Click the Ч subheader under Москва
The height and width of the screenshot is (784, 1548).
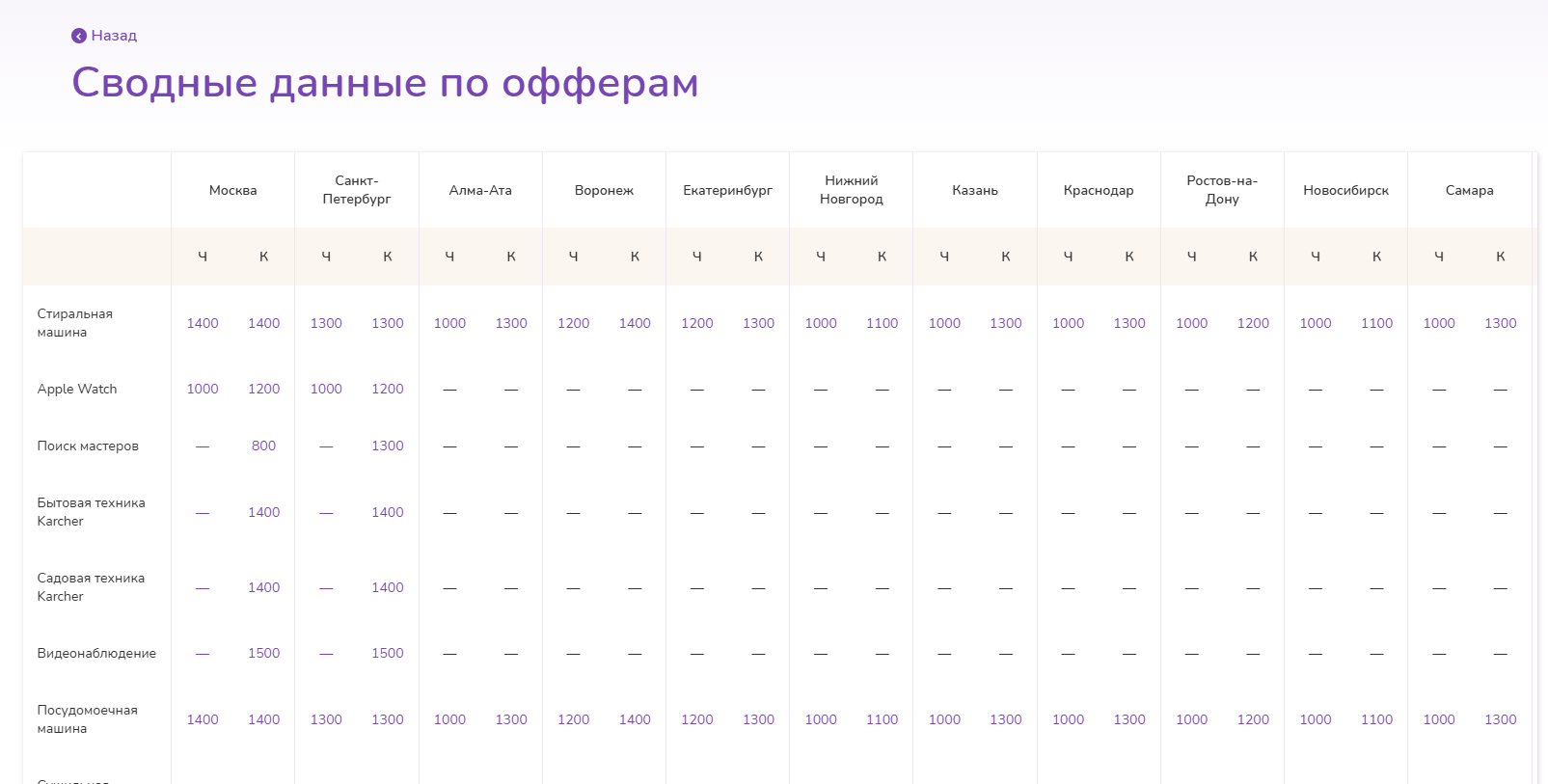(203, 257)
